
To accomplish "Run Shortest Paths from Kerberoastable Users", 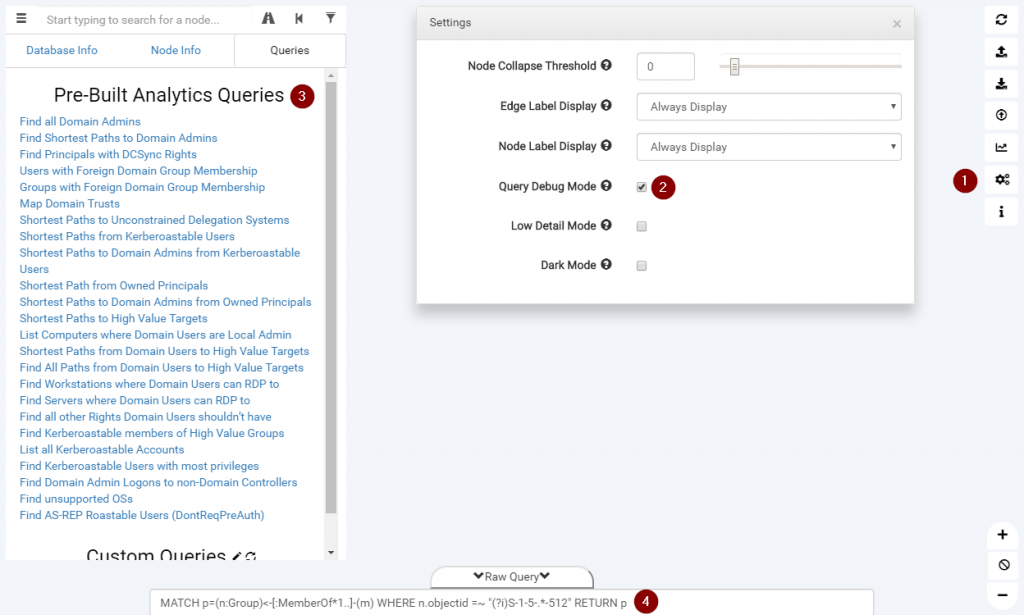I will coord(127,236).
